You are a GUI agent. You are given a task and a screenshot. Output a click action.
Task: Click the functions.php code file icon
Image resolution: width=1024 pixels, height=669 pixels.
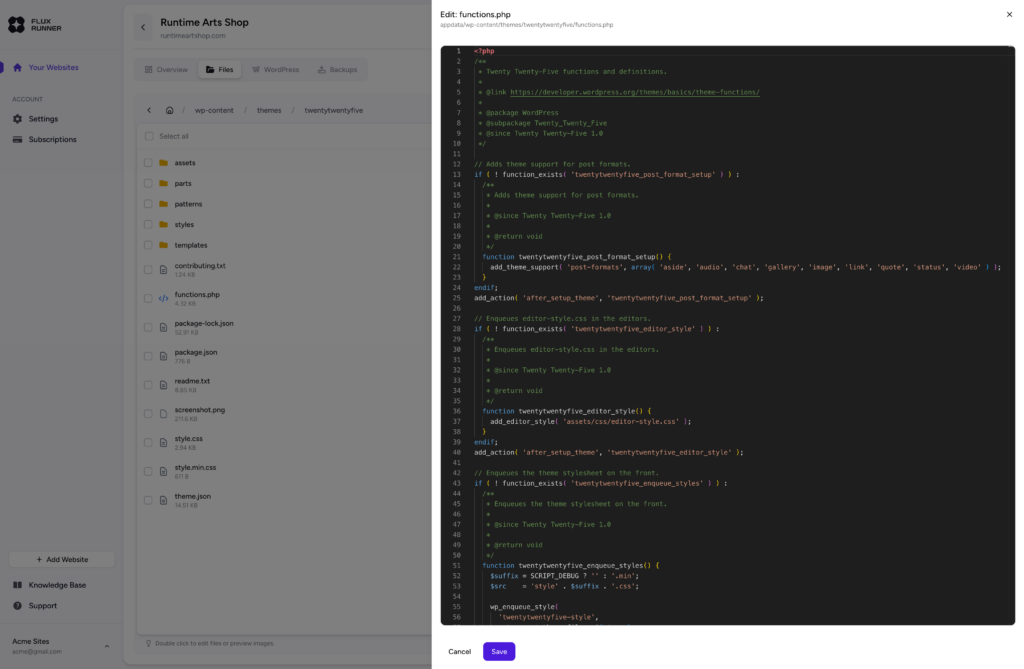[x=163, y=298]
